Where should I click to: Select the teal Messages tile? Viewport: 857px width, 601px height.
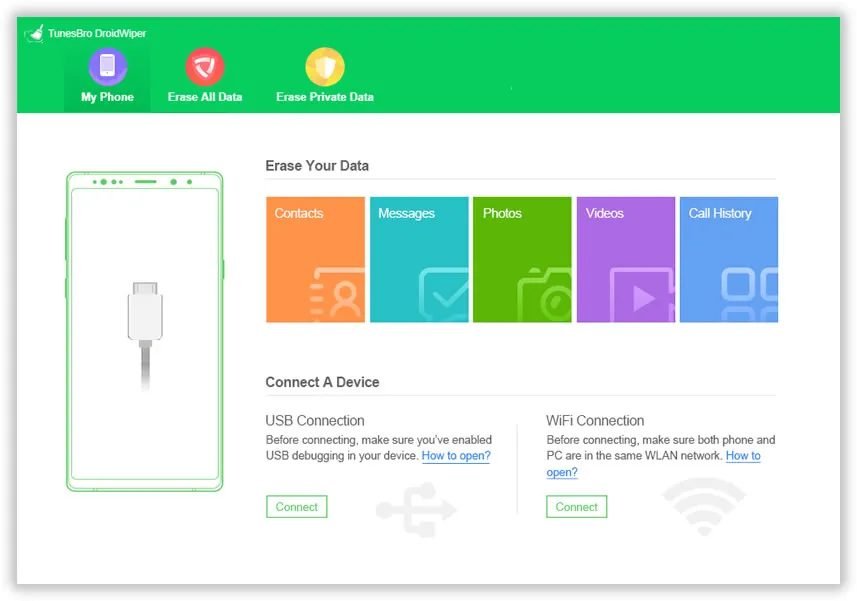click(419, 260)
